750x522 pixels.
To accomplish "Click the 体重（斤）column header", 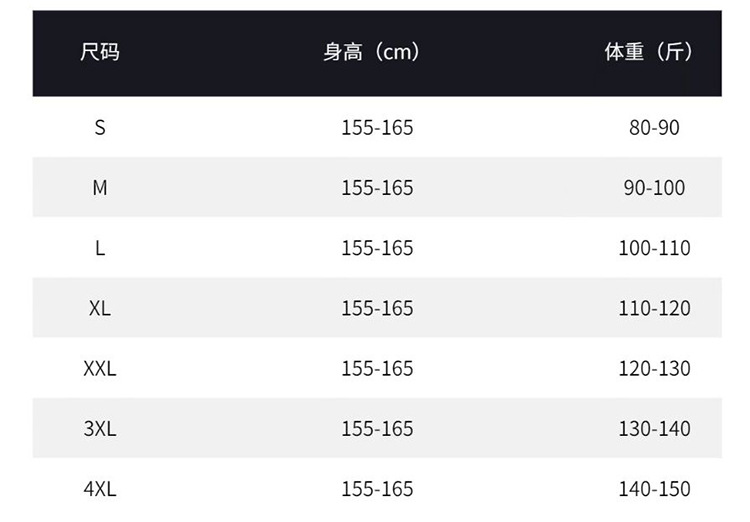I will 649,53.
